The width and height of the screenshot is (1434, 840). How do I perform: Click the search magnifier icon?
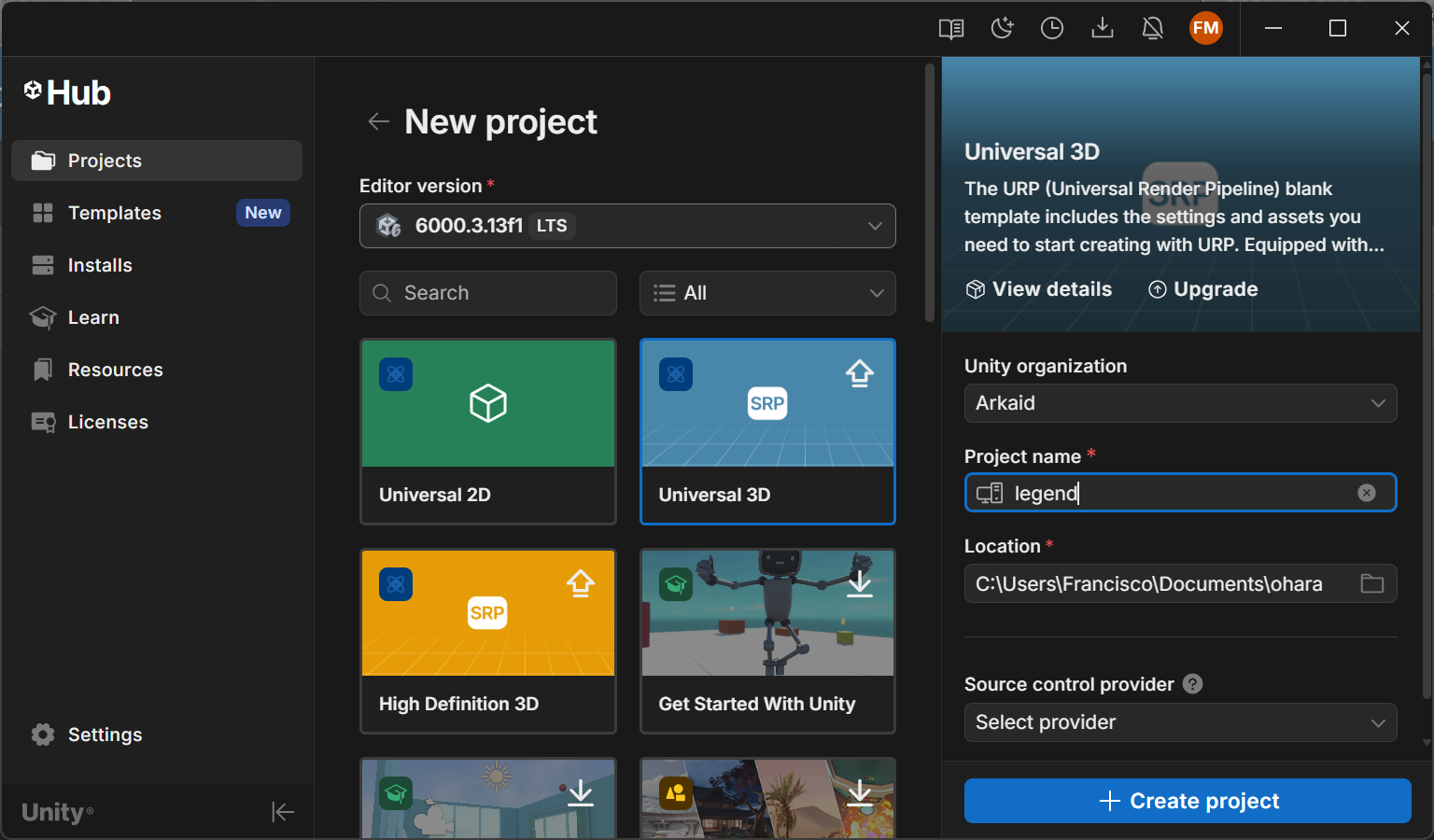tap(382, 293)
